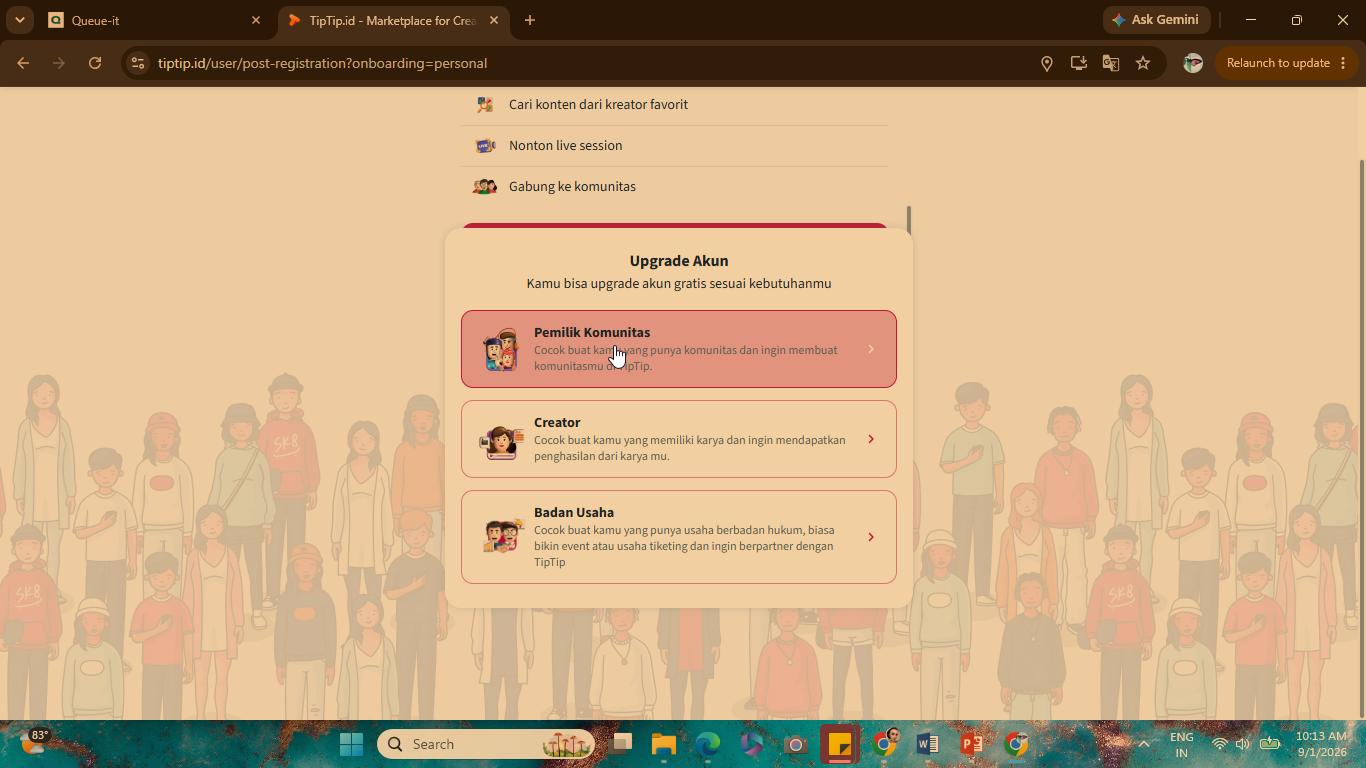The width and height of the screenshot is (1366, 768).
Task: Click the Badan Usaha illustration icon
Action: coord(503,537)
